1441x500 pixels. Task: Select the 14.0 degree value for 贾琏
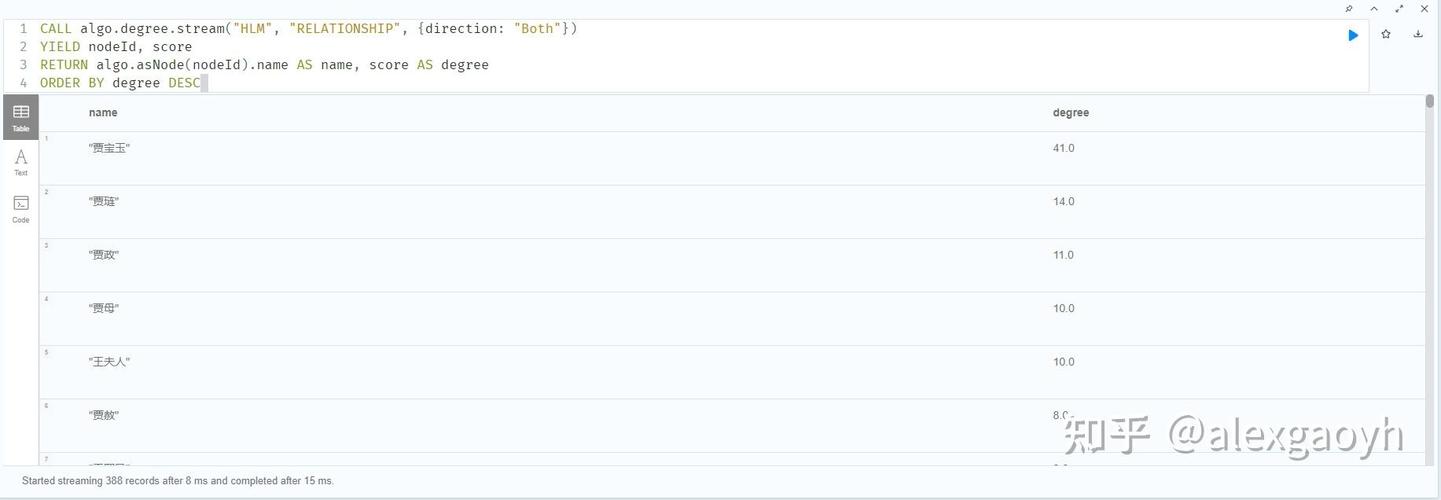pos(1063,202)
